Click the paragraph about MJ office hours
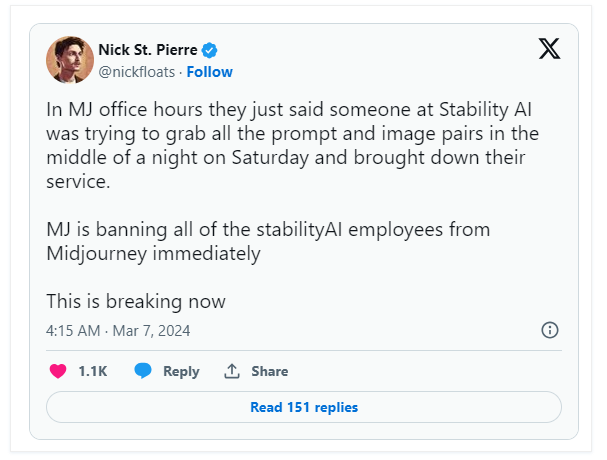Image resolution: width=607 pixels, height=460 pixels. (292, 145)
